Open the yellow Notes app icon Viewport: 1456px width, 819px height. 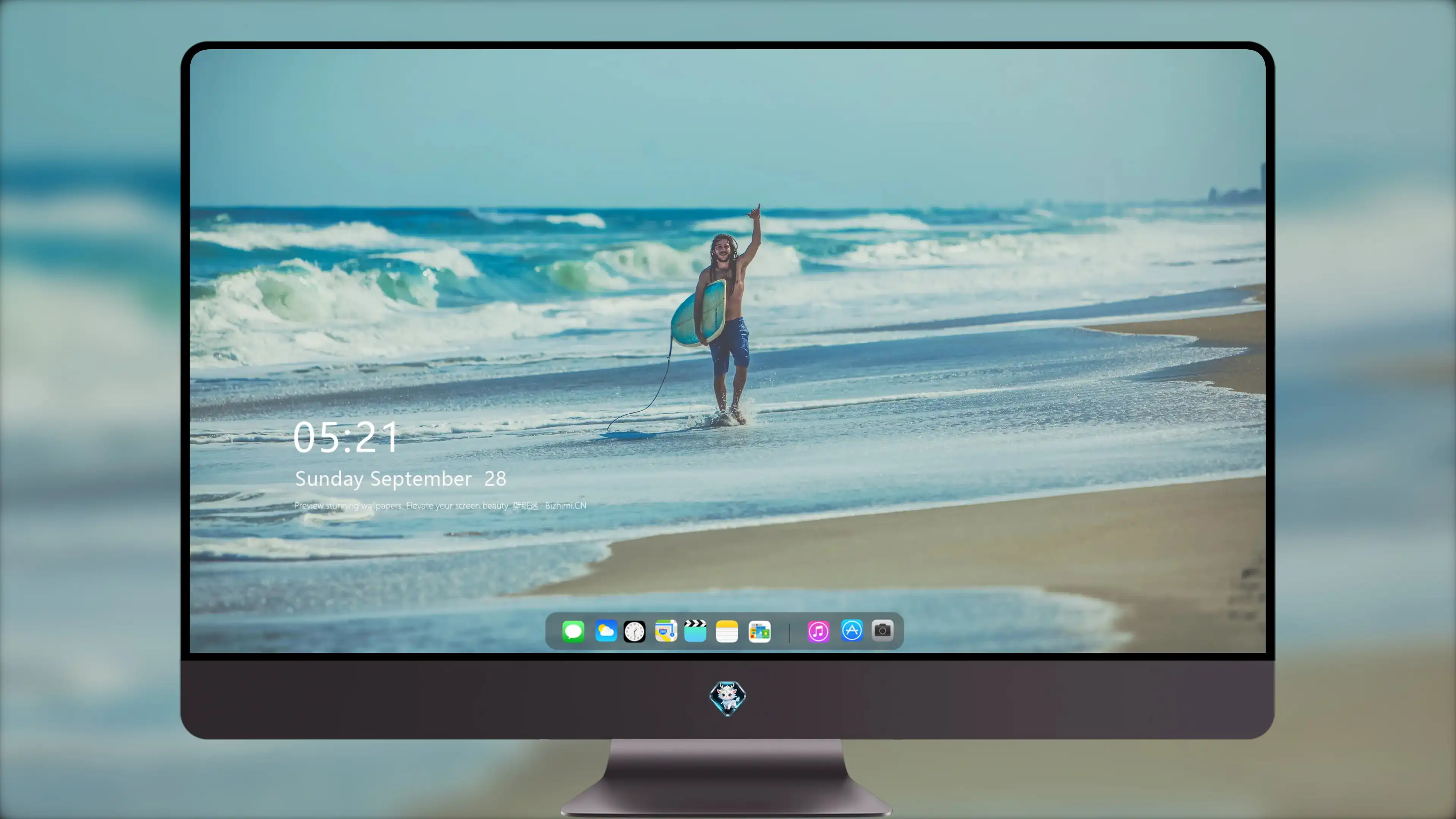(727, 631)
